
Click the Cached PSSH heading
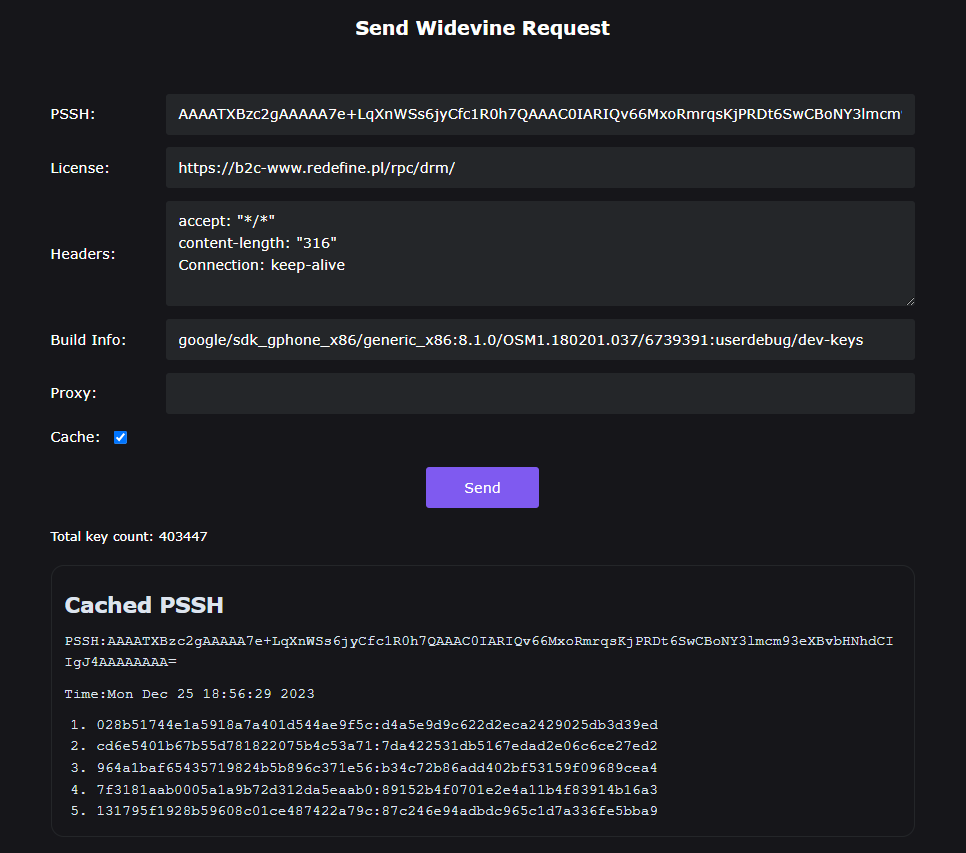tap(144, 605)
